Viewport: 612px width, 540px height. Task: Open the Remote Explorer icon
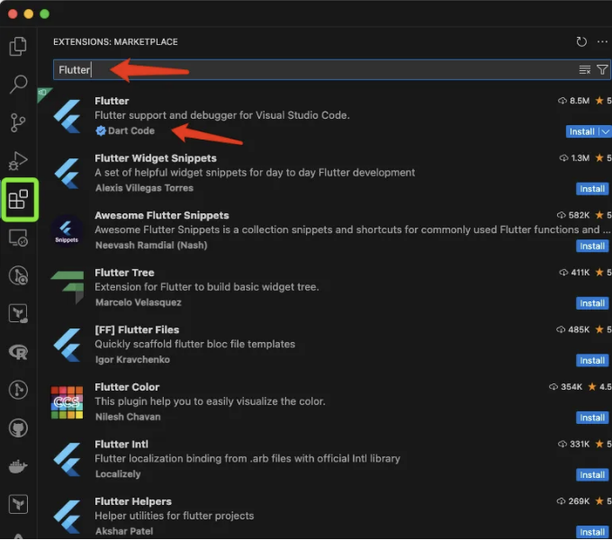click(18, 237)
